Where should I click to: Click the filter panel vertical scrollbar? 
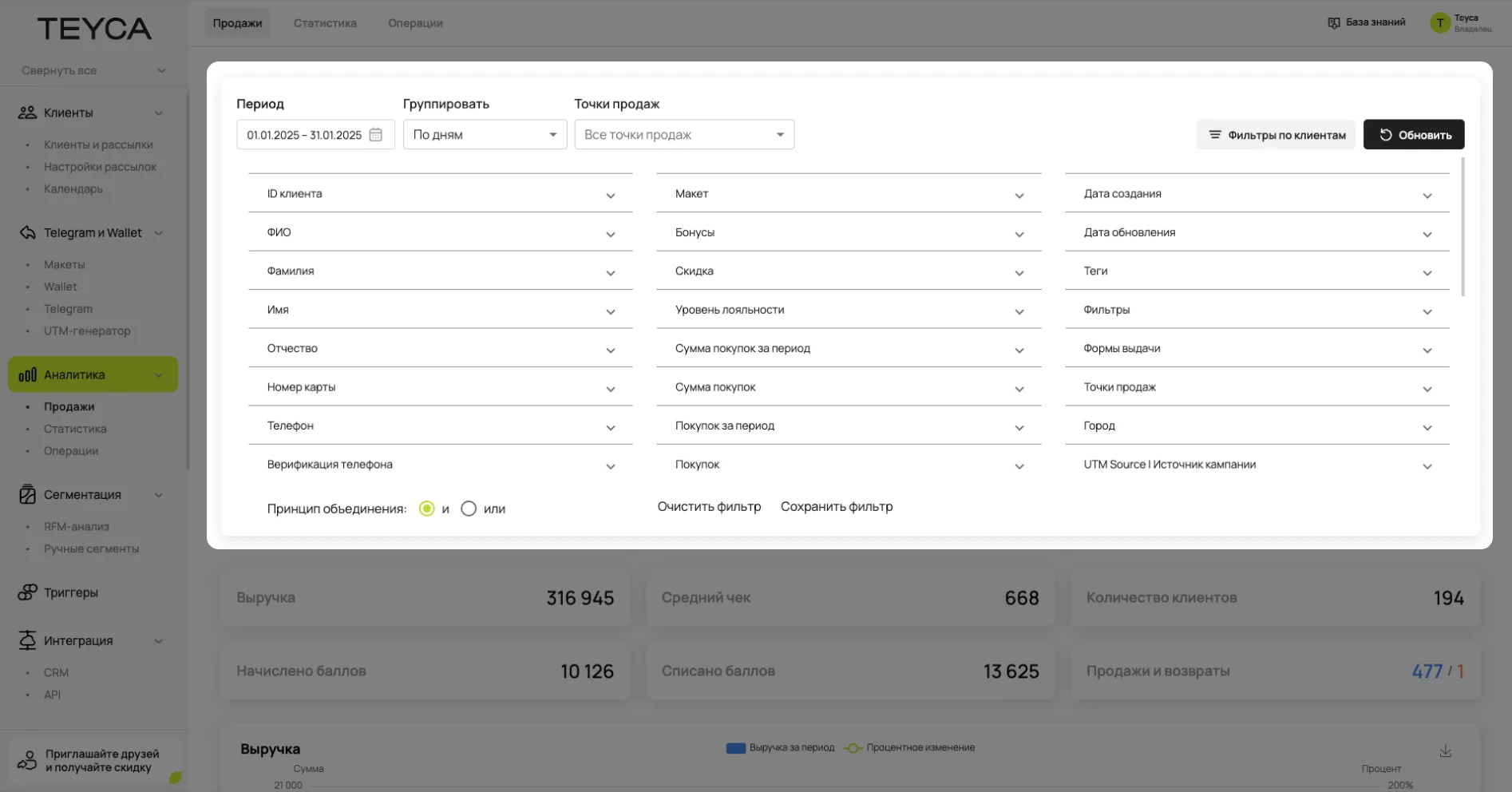[1463, 228]
